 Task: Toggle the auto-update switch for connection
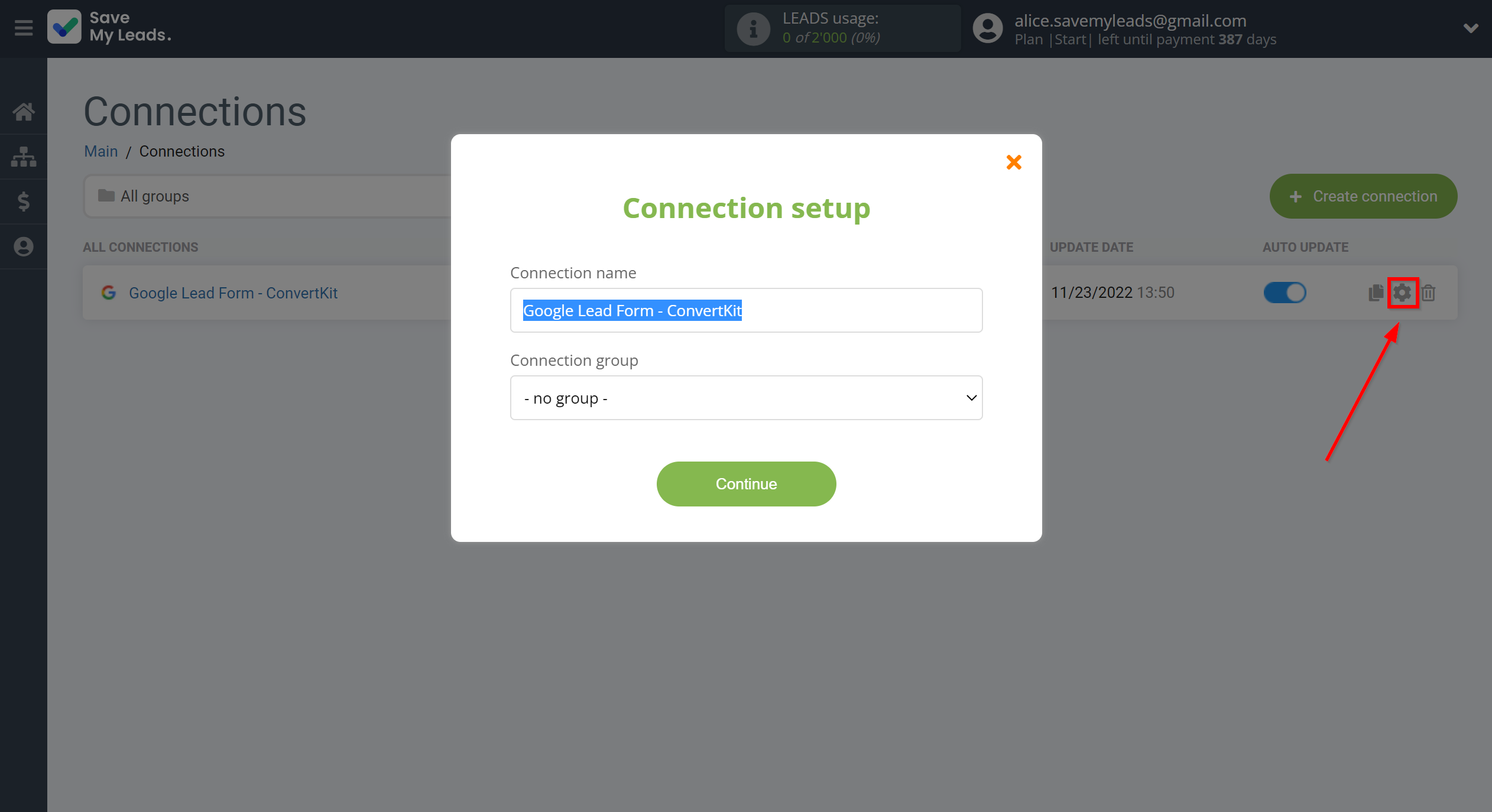tap(1284, 292)
